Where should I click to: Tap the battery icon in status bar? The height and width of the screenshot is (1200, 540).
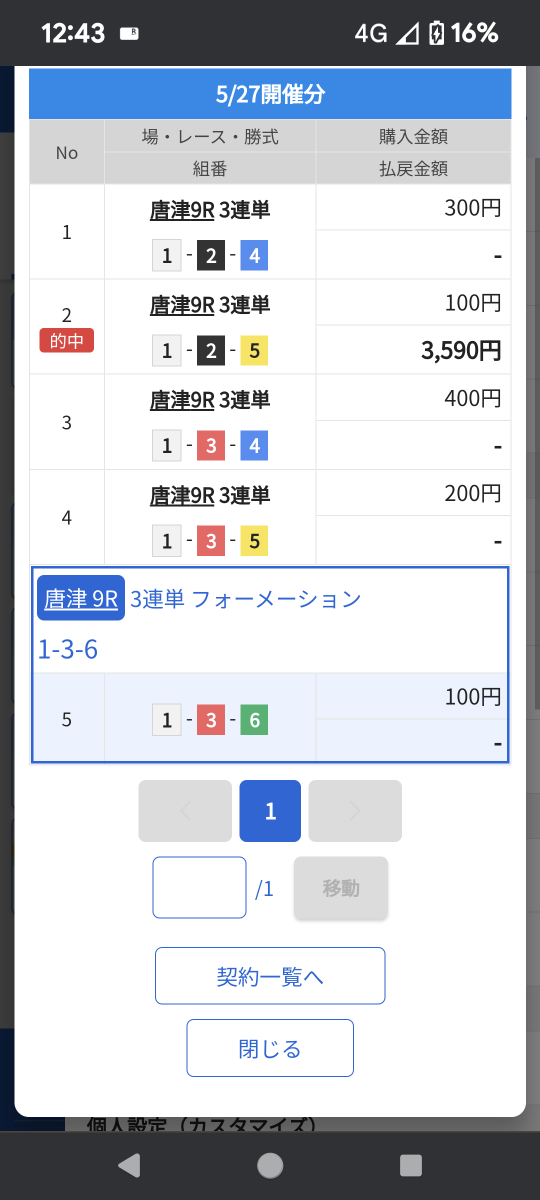coord(436,33)
